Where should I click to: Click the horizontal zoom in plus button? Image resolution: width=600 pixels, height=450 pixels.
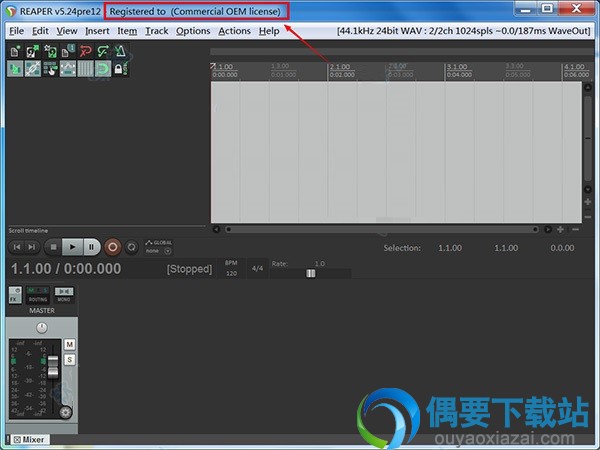pos(560,229)
